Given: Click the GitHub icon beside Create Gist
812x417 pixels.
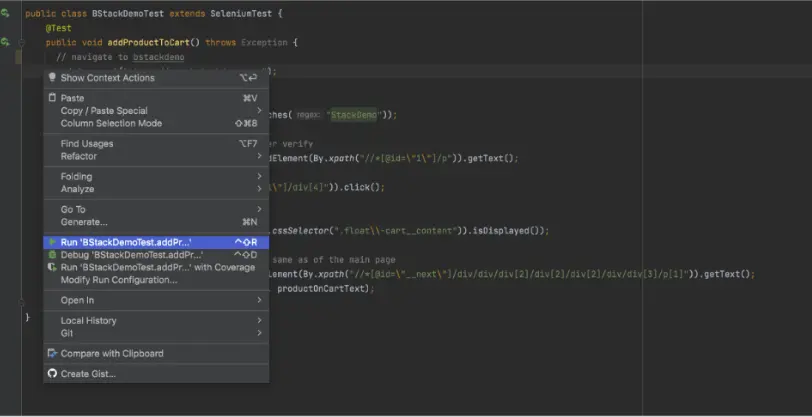Looking at the screenshot, I should 52,374.
